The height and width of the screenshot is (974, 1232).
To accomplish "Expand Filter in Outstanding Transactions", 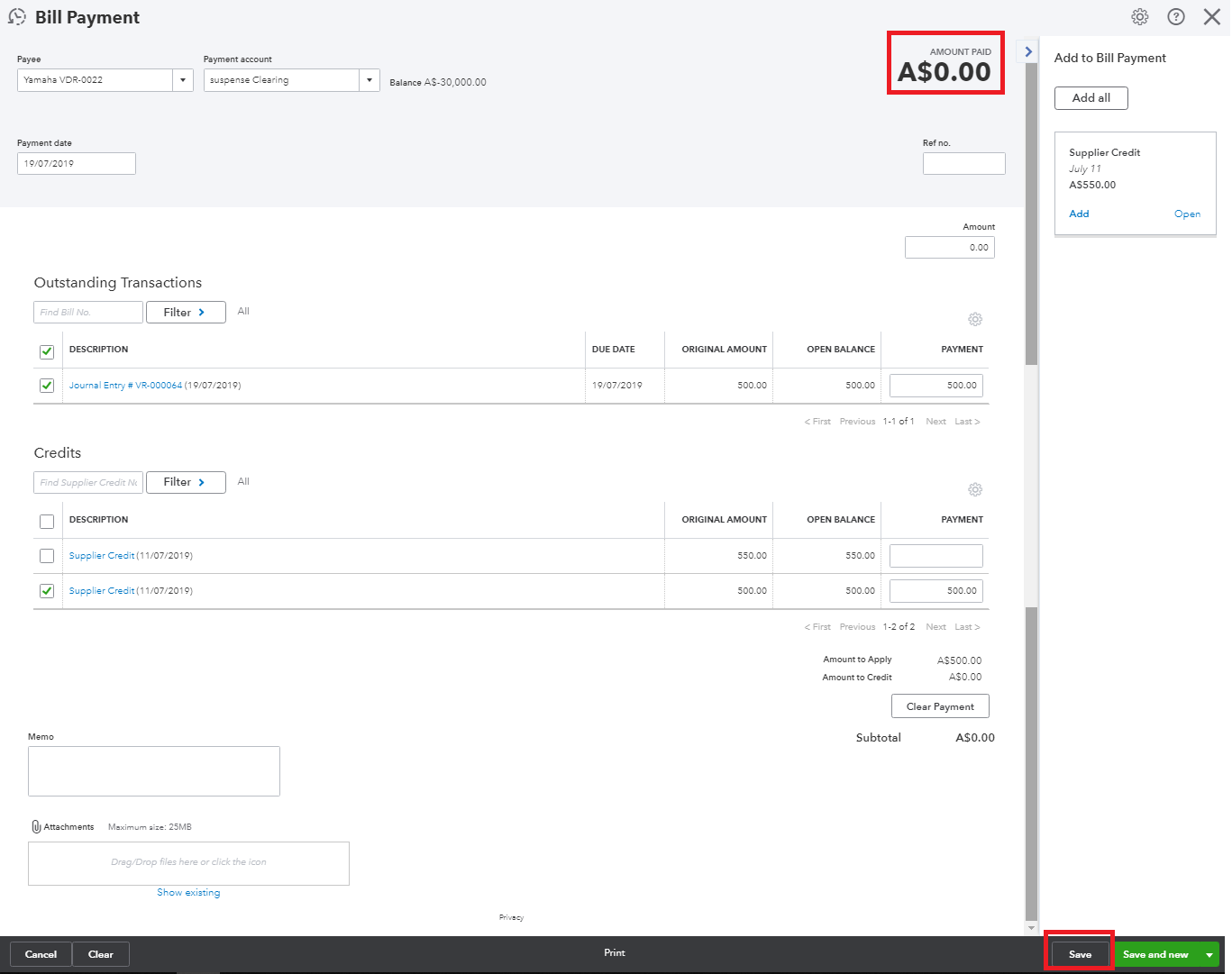I will coord(186,312).
